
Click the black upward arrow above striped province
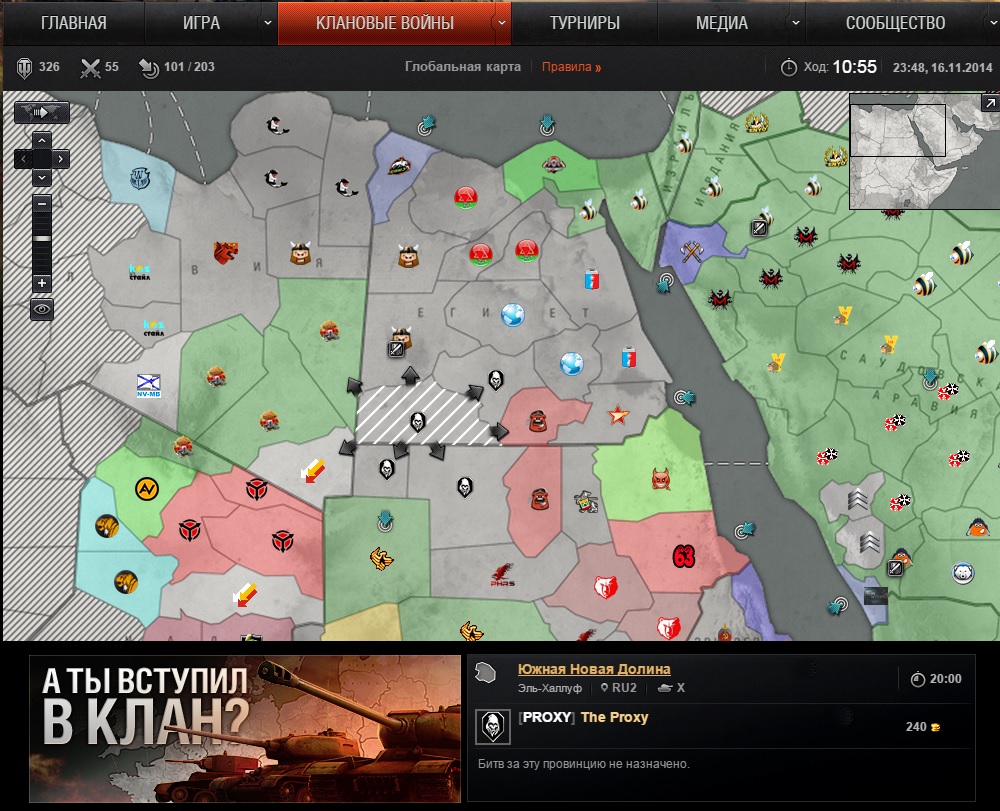(x=410, y=375)
